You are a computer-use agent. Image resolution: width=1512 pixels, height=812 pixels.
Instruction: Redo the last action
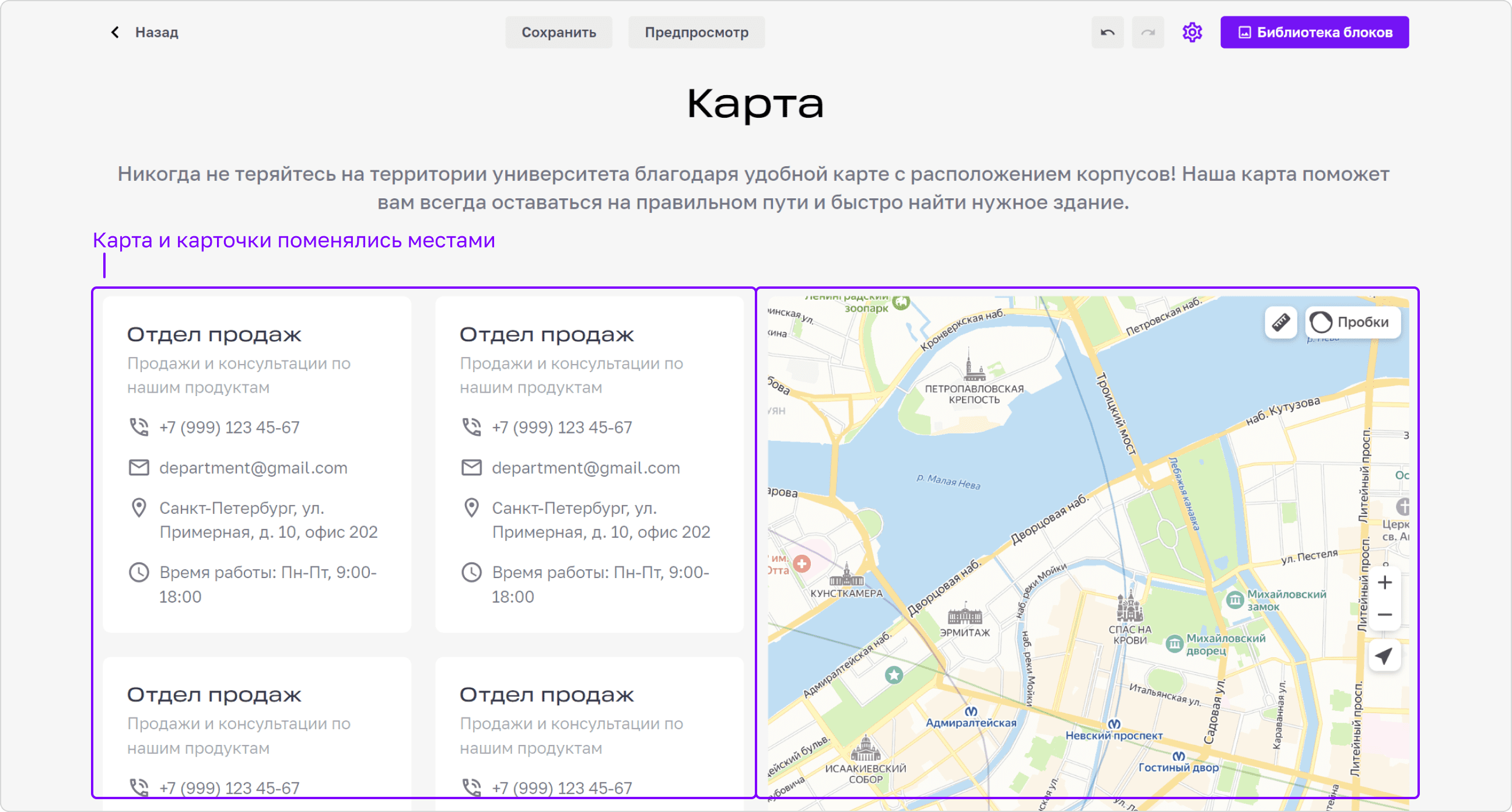point(1147,32)
